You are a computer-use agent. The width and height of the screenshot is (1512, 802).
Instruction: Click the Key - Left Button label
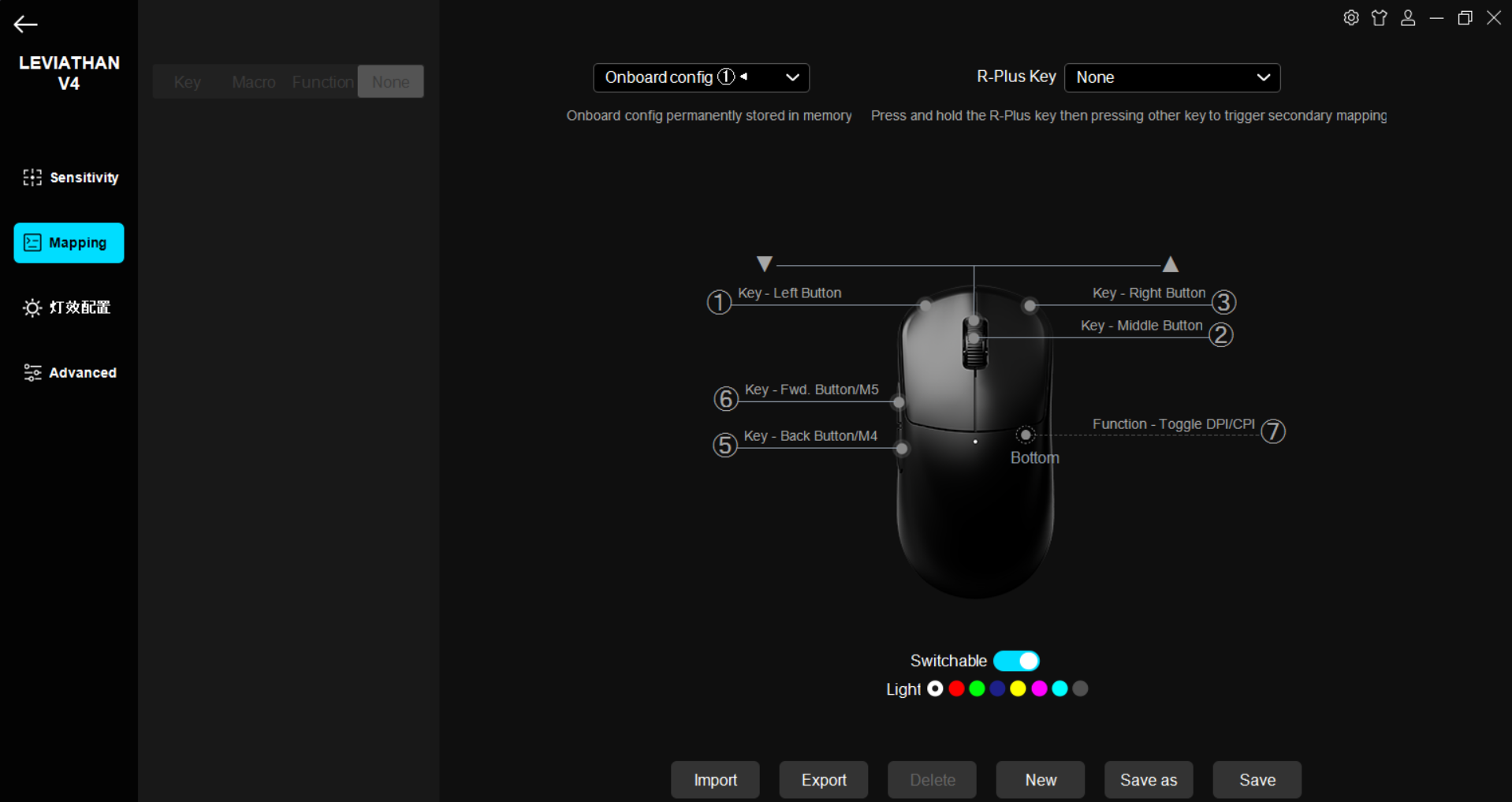click(x=790, y=293)
